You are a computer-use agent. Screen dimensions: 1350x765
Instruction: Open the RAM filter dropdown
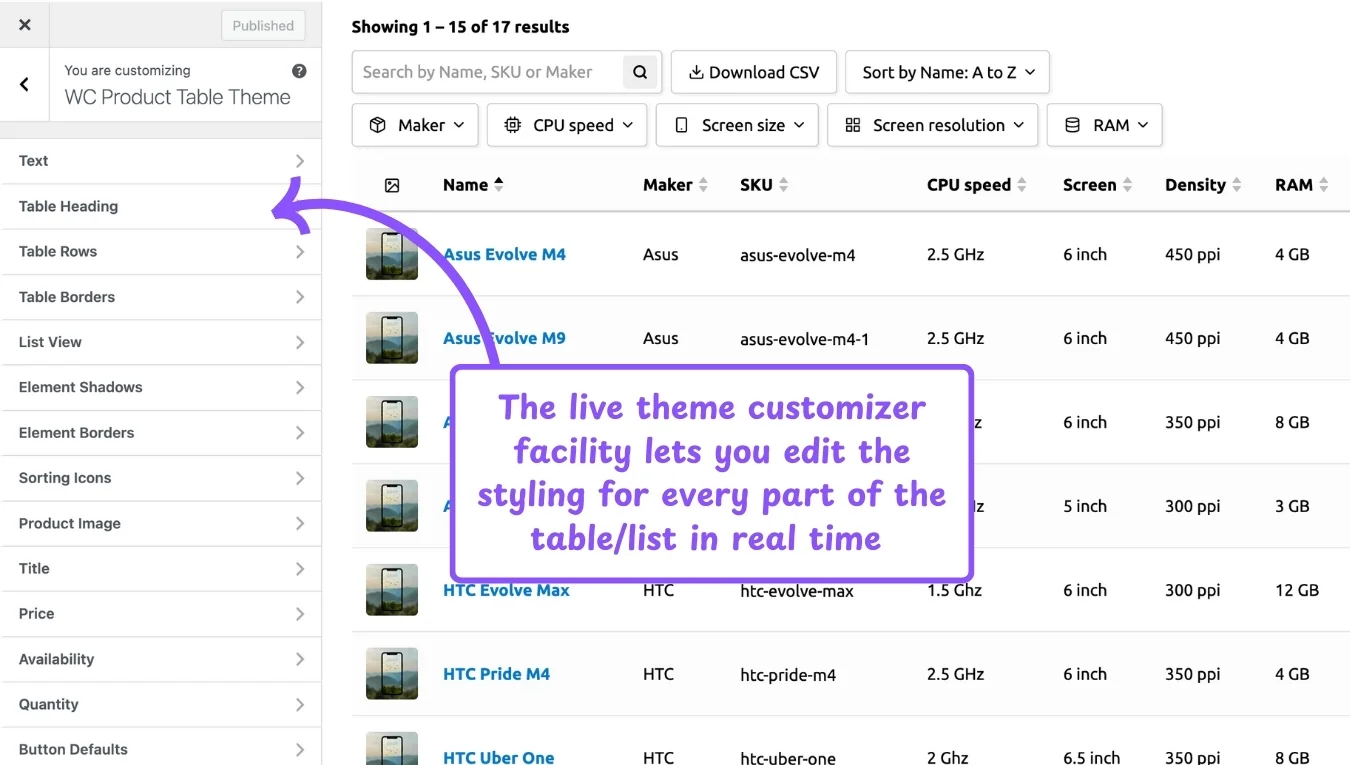pyautogui.click(x=1104, y=125)
